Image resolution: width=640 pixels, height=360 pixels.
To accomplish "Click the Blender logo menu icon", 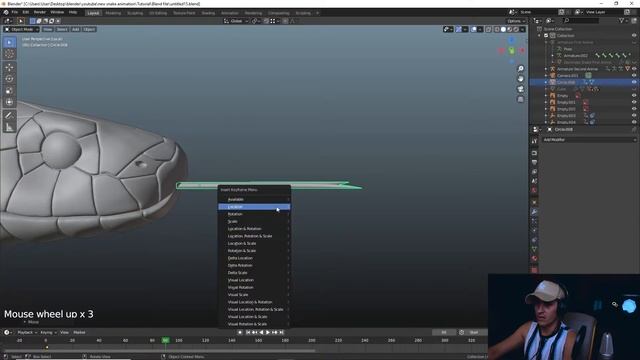I will tap(6, 12).
